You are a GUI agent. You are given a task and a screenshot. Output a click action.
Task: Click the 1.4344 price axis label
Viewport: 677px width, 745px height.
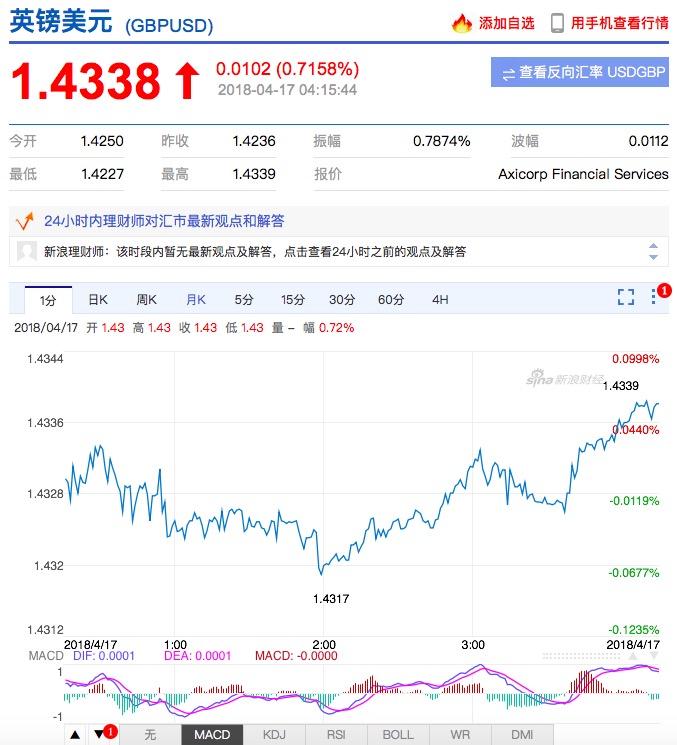coord(45,359)
